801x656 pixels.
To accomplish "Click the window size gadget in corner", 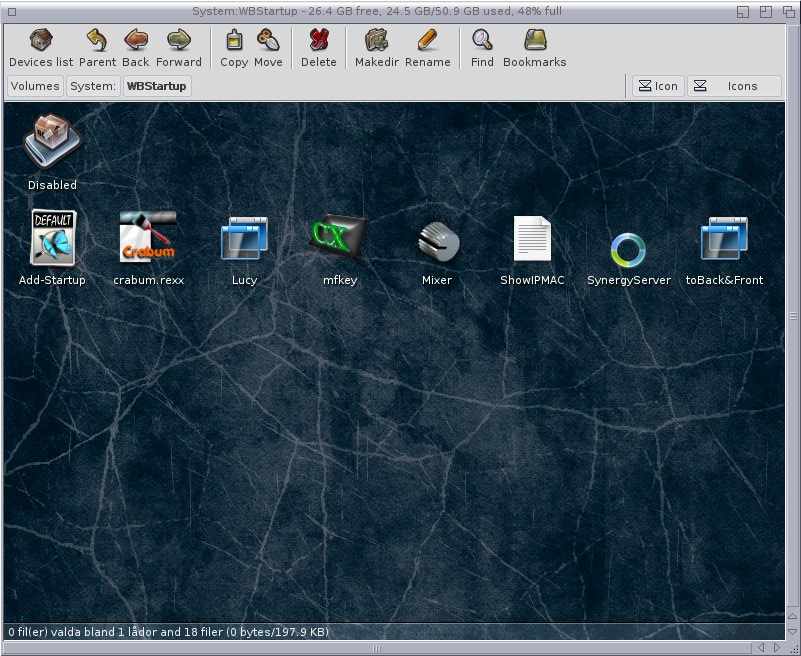I will click(793, 648).
